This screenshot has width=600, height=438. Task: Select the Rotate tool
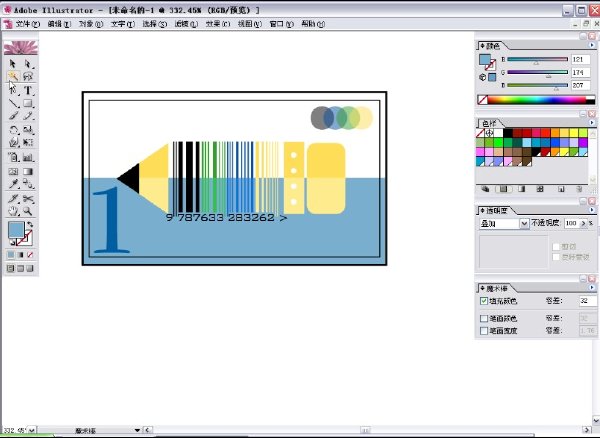click(13, 130)
